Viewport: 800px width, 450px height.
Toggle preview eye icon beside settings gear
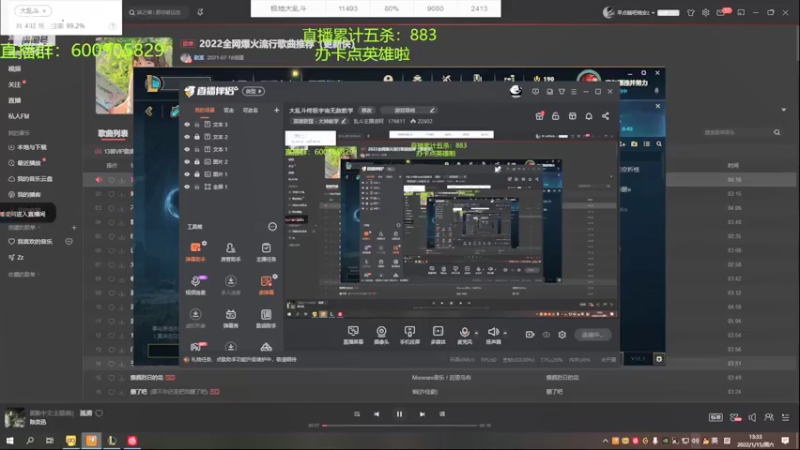pos(546,335)
